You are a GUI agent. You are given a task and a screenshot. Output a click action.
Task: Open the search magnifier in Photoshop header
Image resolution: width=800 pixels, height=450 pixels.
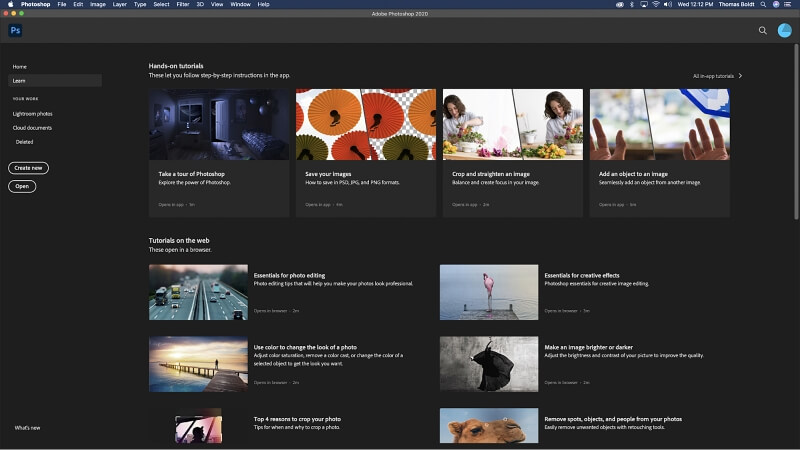coord(762,31)
